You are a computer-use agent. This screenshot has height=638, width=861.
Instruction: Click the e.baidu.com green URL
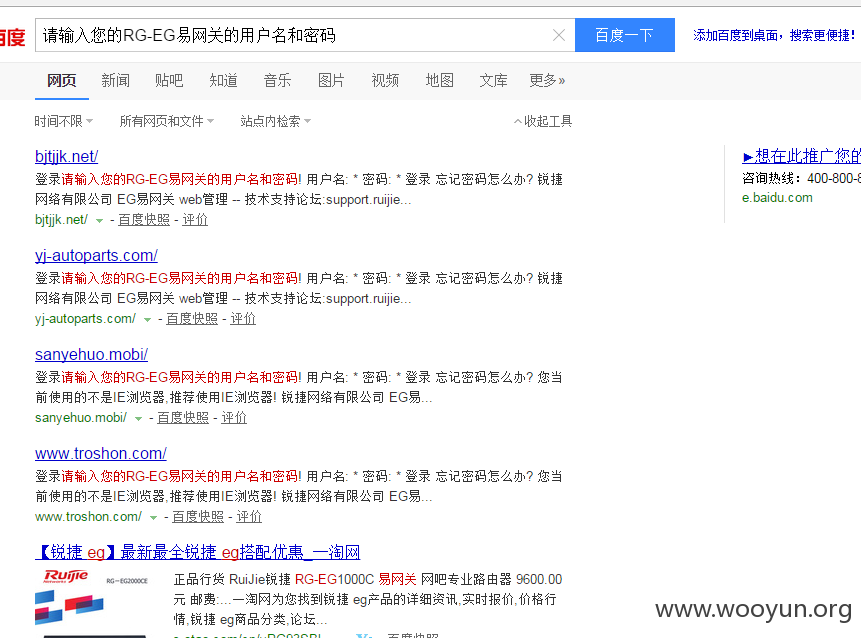pyautogui.click(x=777, y=198)
